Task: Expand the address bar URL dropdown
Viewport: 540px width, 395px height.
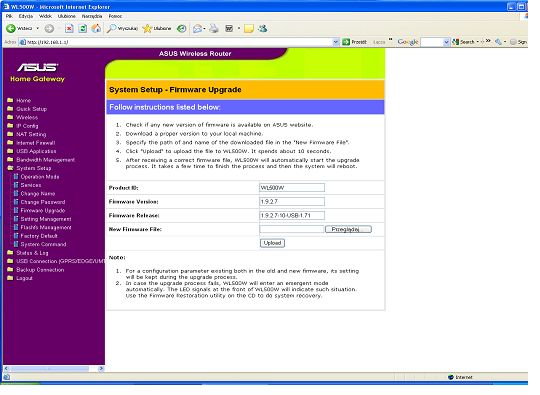Action: pyautogui.click(x=336, y=42)
